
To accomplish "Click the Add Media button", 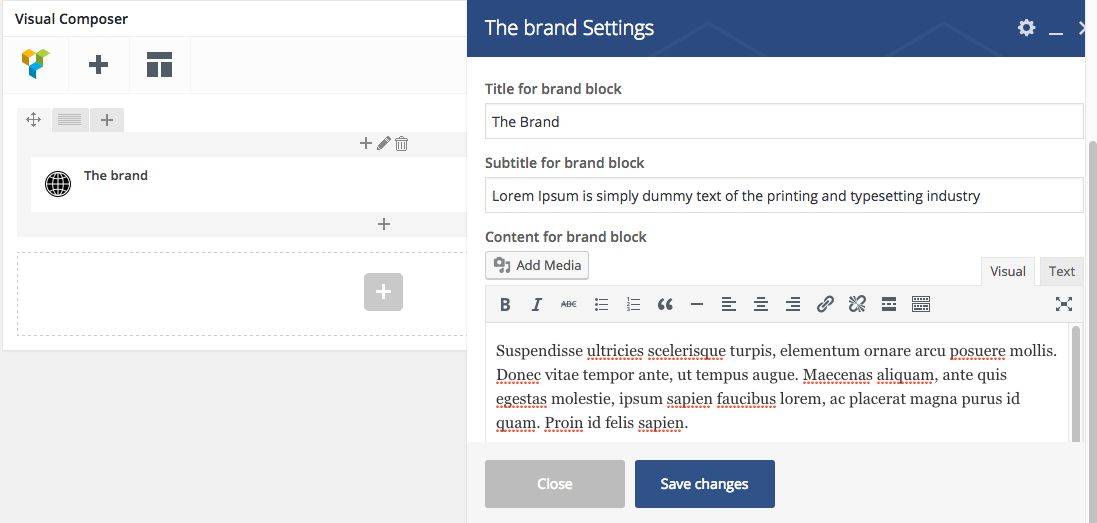I will point(537,265).
